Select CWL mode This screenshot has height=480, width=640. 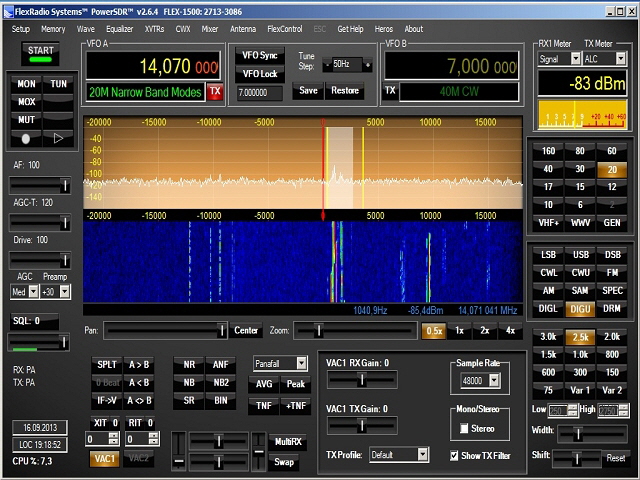tap(548, 273)
